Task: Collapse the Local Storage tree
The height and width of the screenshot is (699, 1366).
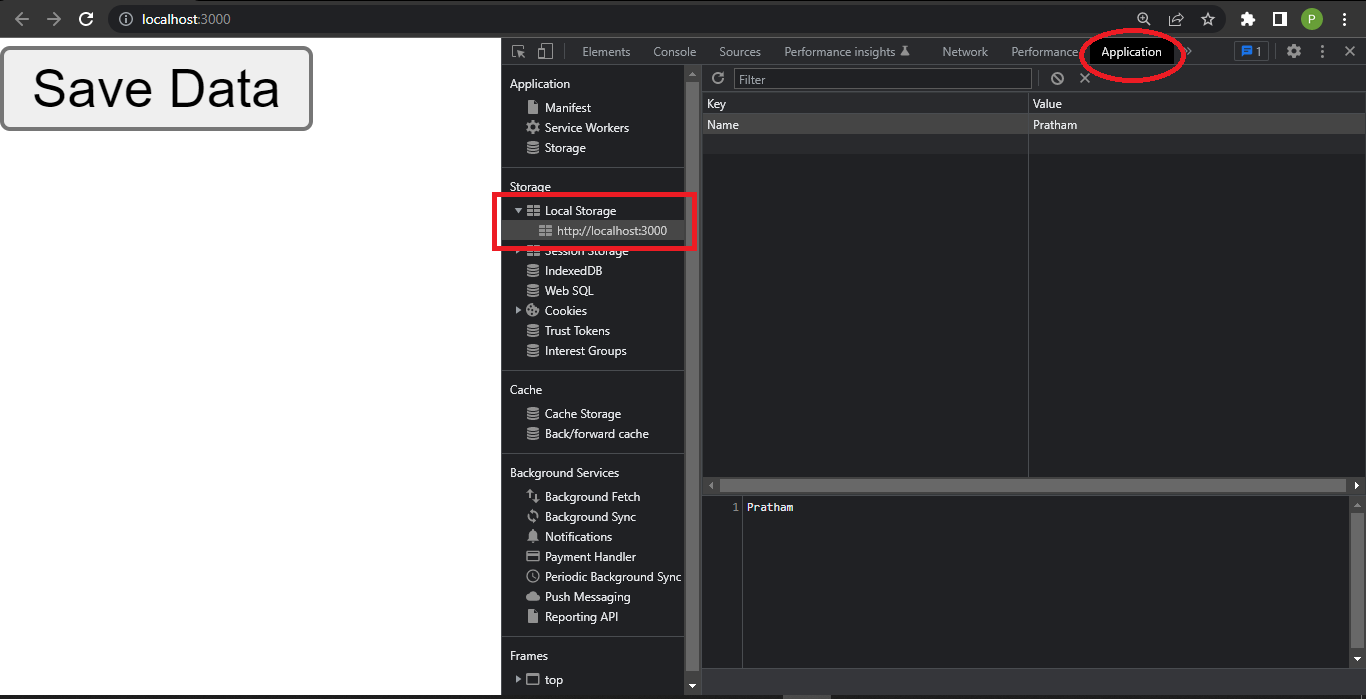Action: (x=518, y=210)
